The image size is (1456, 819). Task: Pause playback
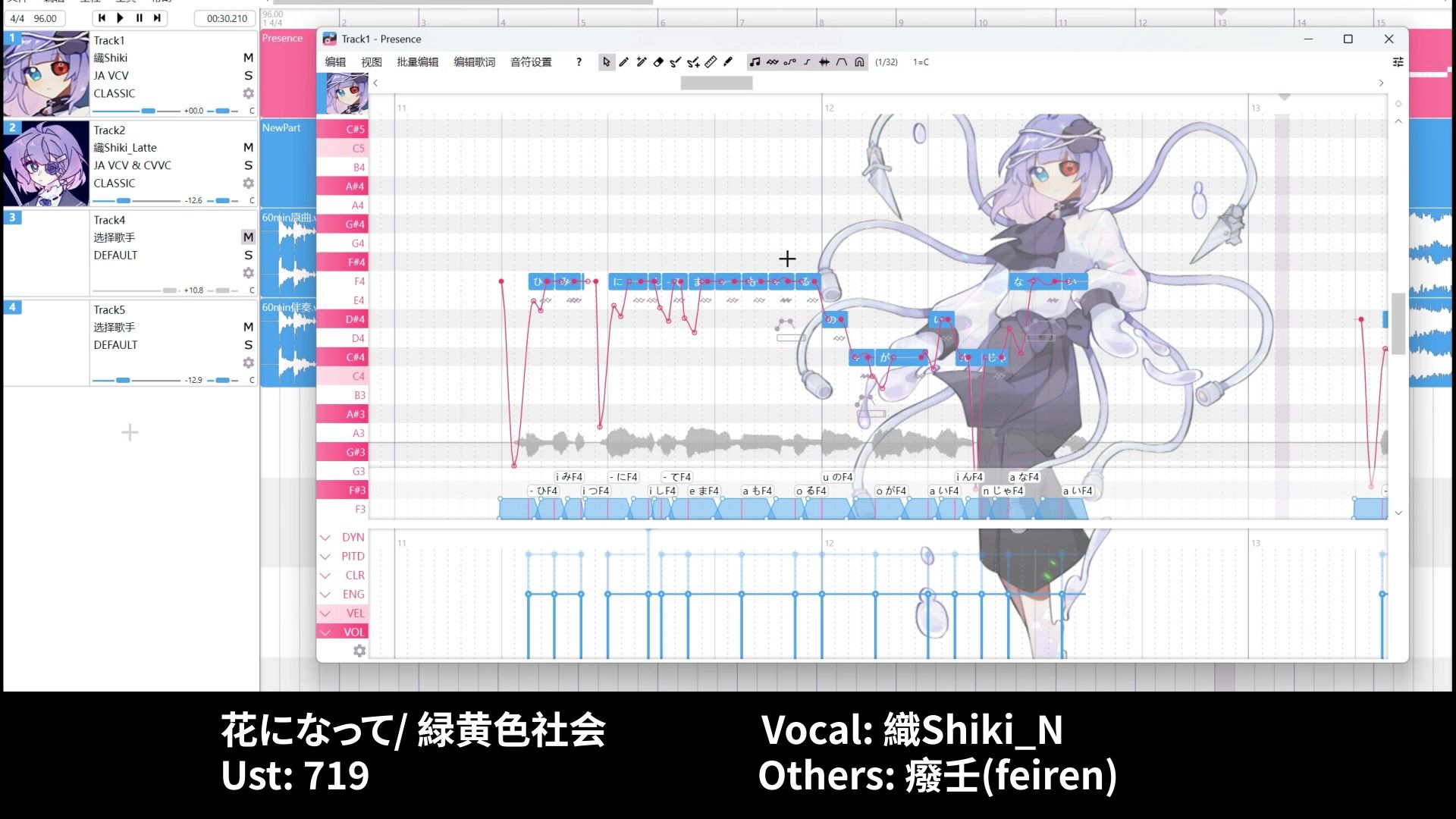[x=139, y=18]
